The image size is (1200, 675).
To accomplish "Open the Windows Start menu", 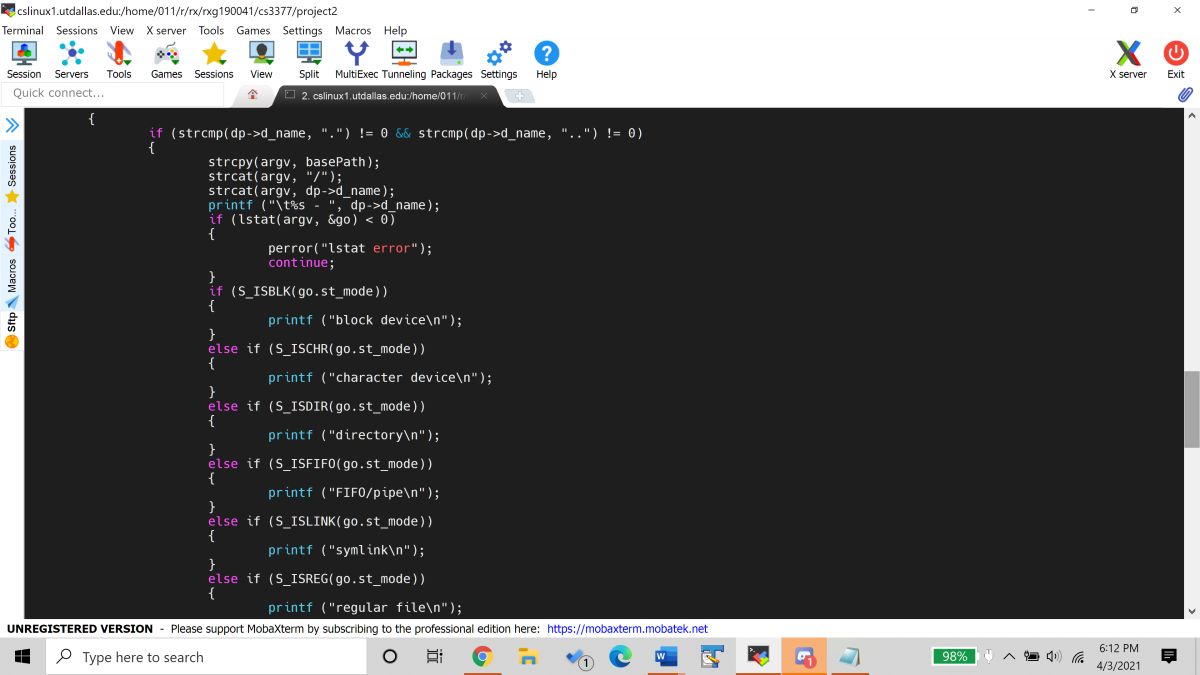I will 23,657.
